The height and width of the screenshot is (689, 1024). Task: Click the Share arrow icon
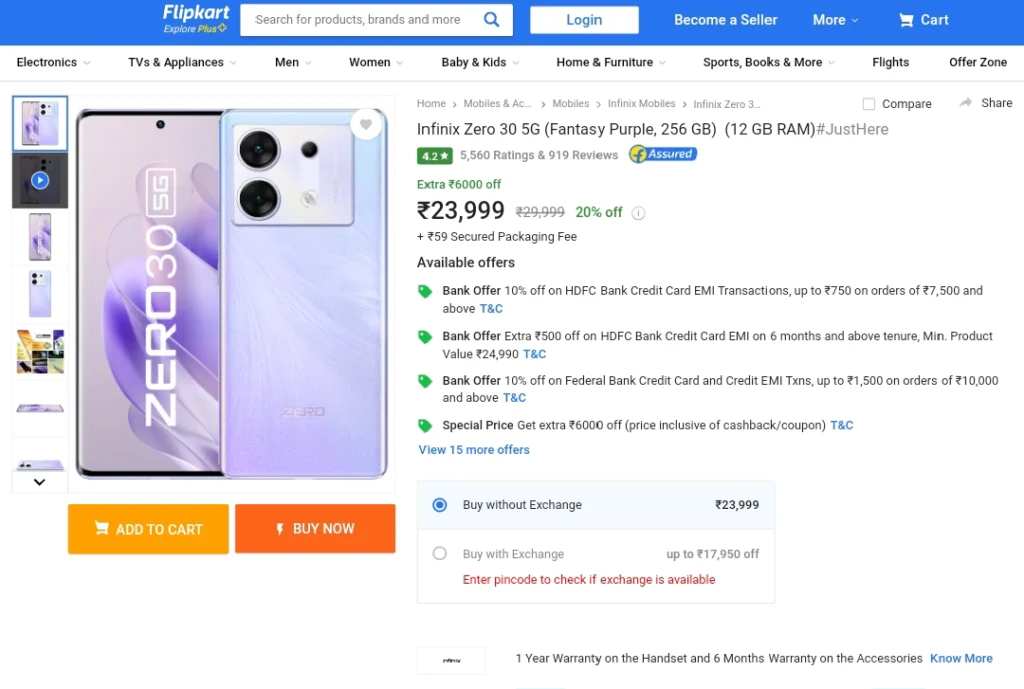tap(965, 103)
